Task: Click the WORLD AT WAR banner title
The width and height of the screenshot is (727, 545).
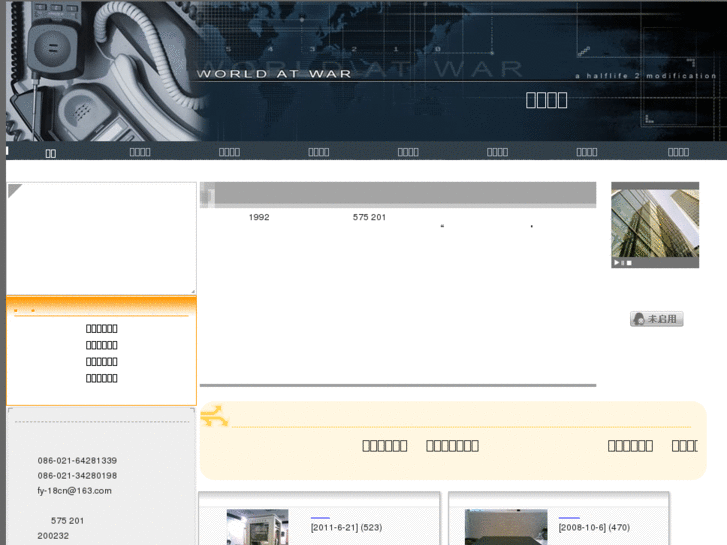Action: point(274,74)
